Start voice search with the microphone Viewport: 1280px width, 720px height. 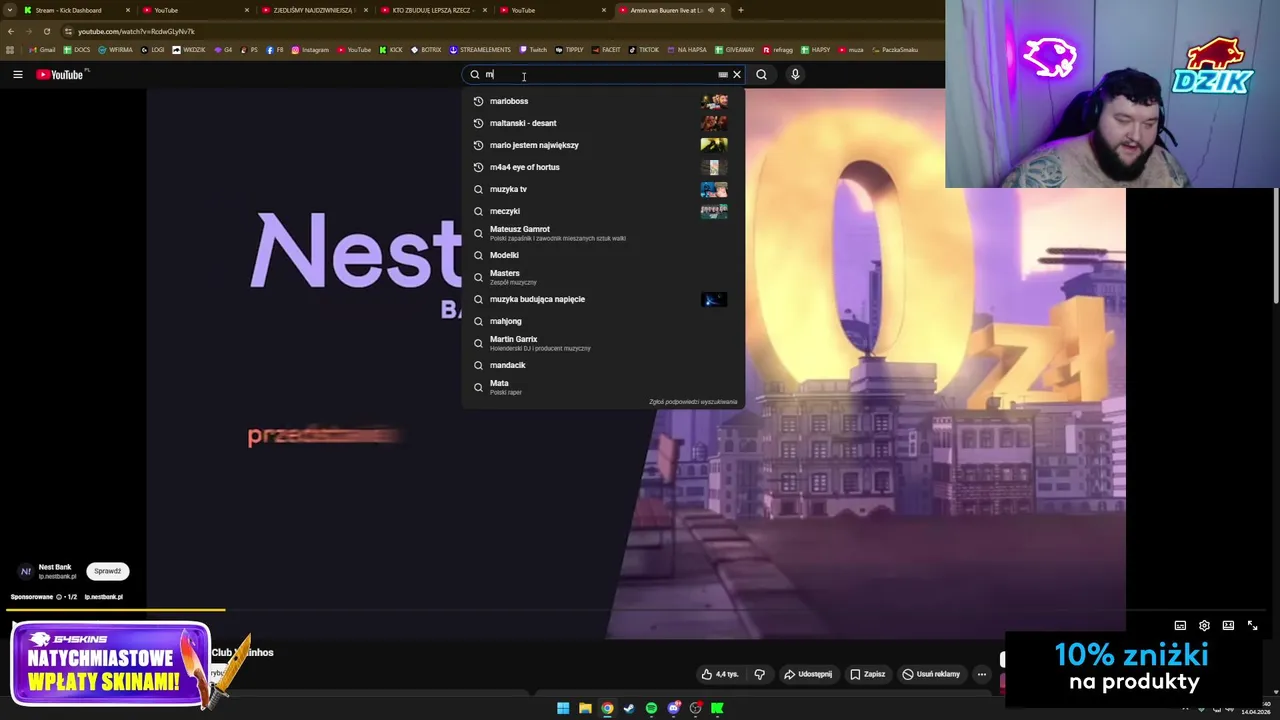[795, 74]
